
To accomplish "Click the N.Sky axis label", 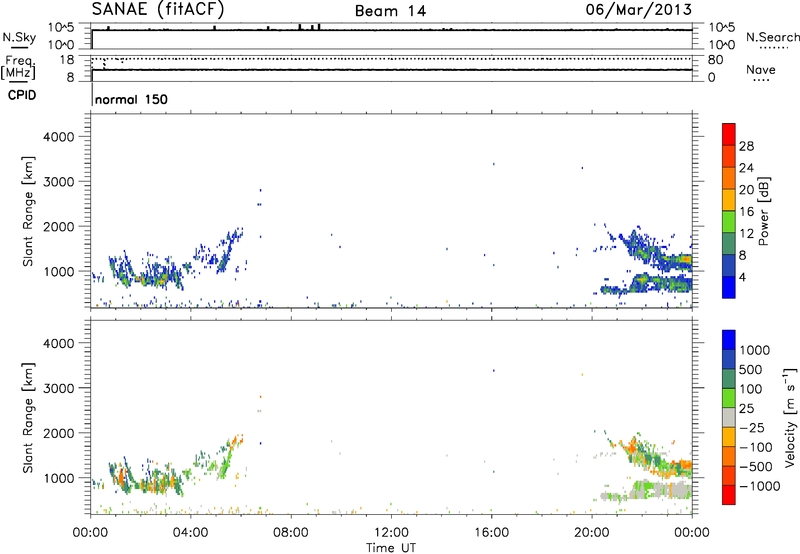I will pos(19,37).
